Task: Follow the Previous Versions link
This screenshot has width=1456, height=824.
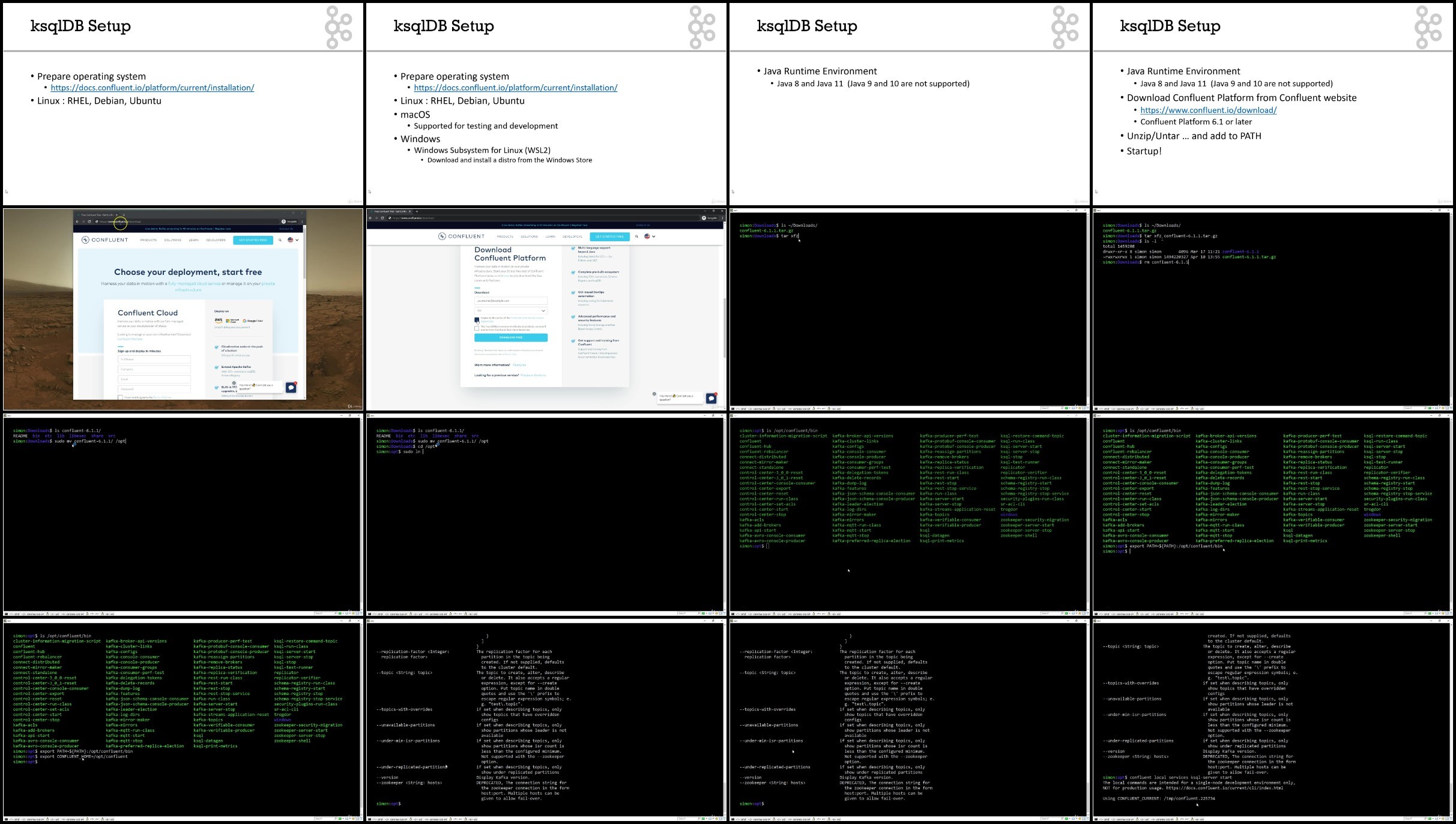Action: pyautogui.click(x=534, y=375)
